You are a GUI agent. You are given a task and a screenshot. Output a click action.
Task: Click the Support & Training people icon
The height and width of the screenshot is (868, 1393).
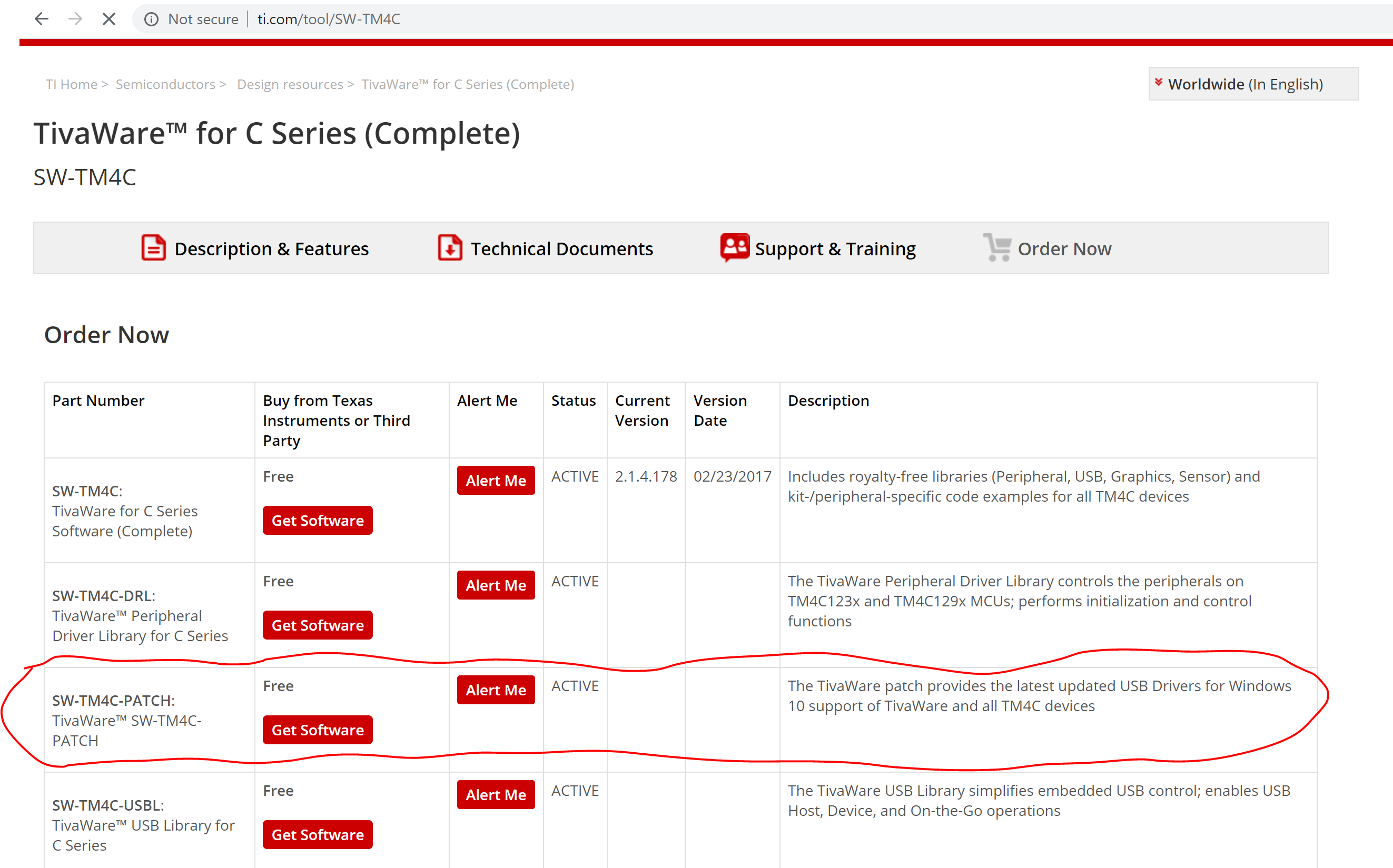(734, 247)
